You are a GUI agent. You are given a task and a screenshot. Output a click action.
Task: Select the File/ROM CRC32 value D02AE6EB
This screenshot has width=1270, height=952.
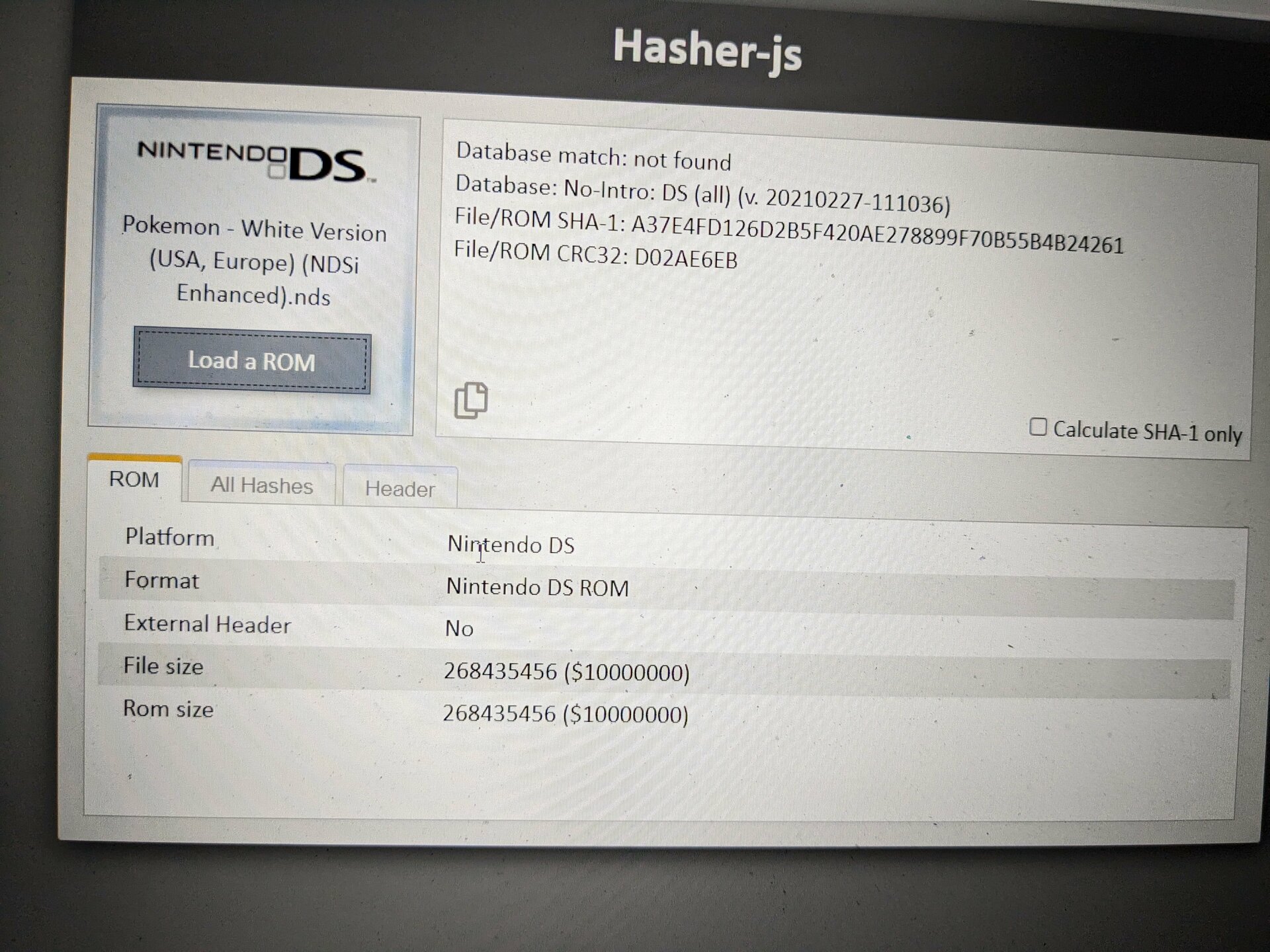(x=686, y=258)
